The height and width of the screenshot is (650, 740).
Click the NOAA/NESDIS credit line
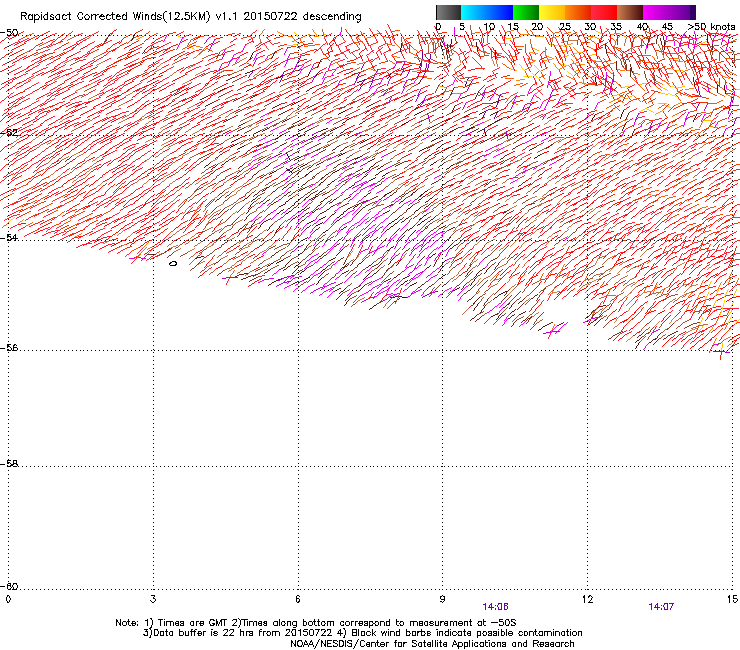pyautogui.click(x=432, y=644)
